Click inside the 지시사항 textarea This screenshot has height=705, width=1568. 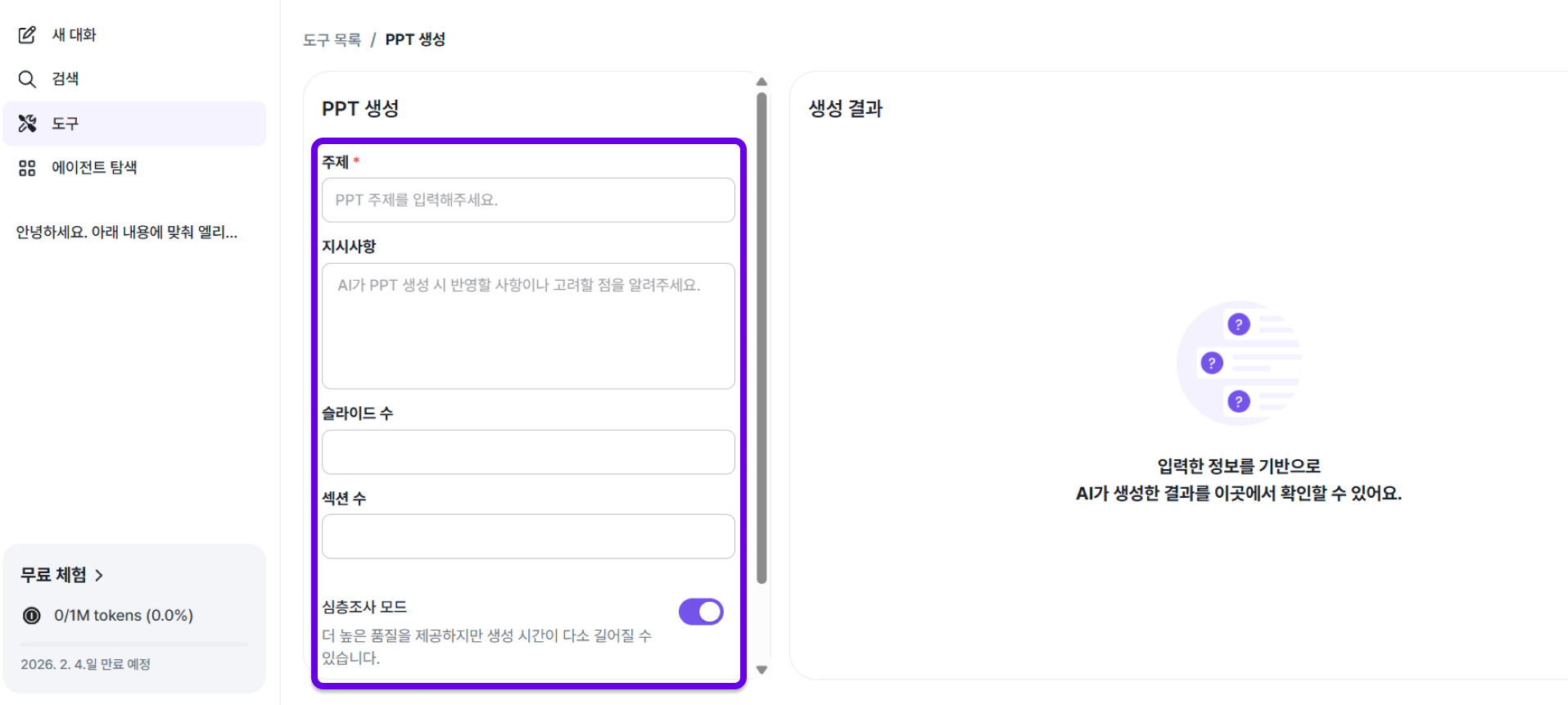point(528,326)
